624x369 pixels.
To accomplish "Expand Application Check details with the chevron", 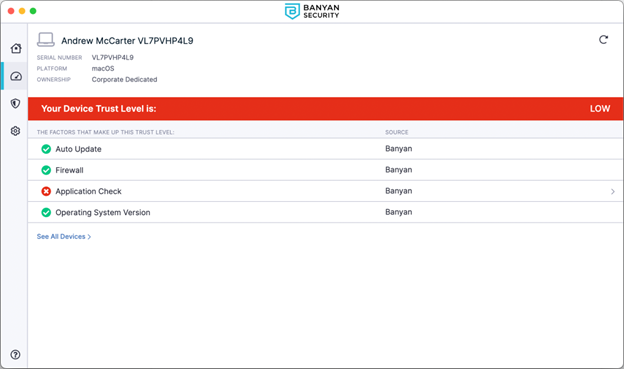I will [612, 191].
